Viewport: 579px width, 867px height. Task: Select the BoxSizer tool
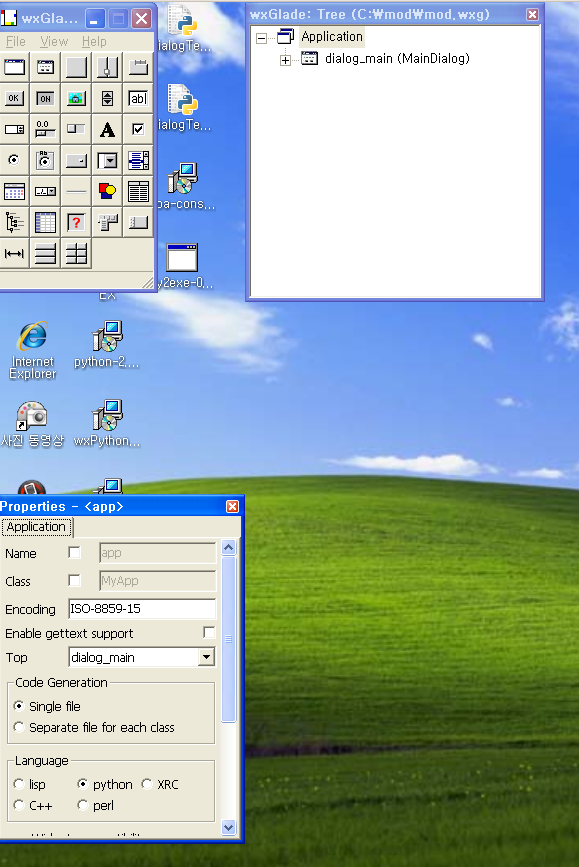click(45, 254)
